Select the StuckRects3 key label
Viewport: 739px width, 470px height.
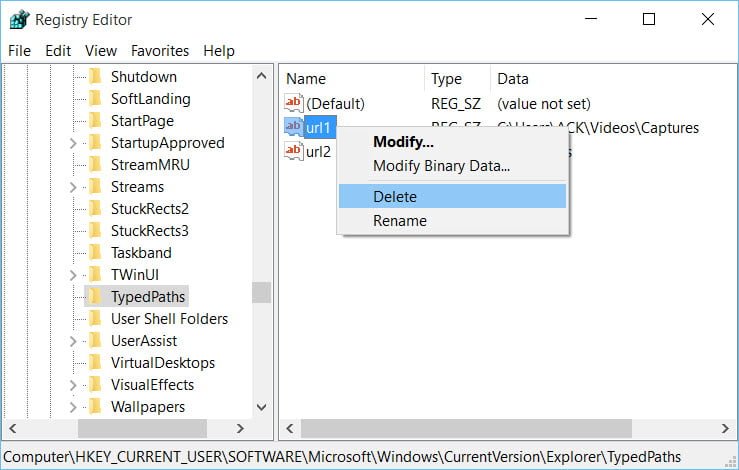tap(149, 231)
